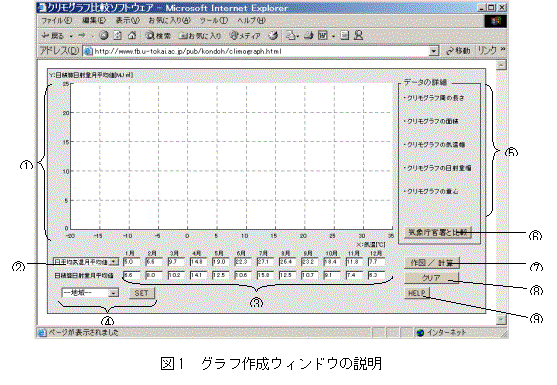The height and width of the screenshot is (385, 557).
Task: Click the IE icon in the title bar
Action: point(42,7)
